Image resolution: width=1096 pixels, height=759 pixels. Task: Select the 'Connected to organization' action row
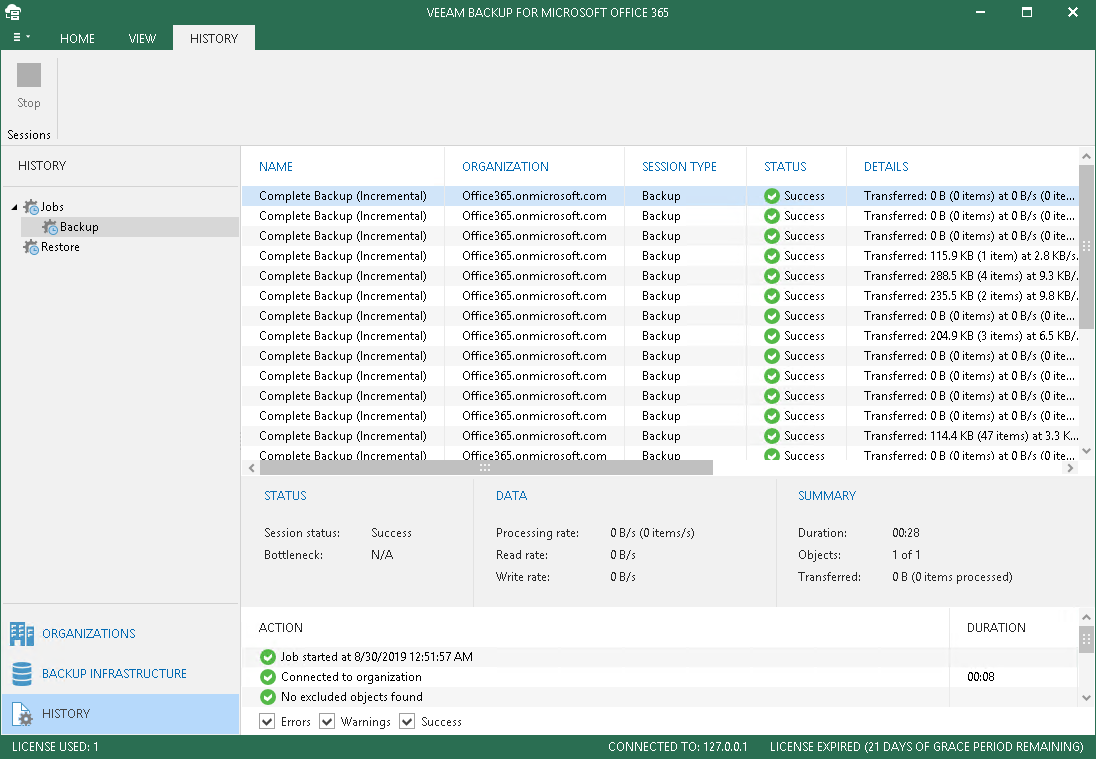point(660,677)
